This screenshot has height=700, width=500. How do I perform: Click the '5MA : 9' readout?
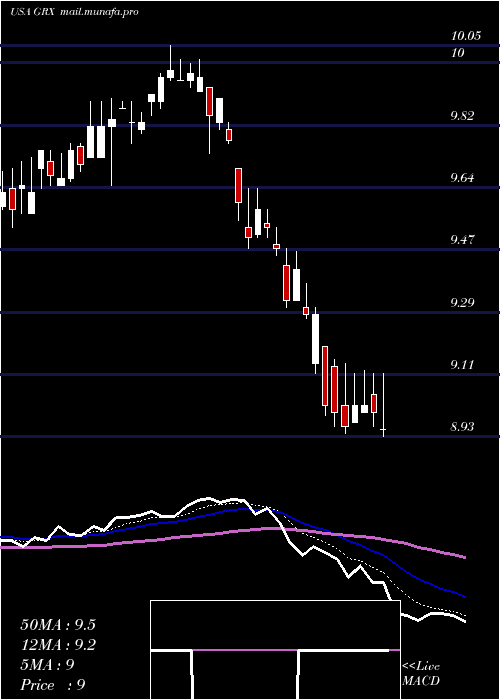47,665
